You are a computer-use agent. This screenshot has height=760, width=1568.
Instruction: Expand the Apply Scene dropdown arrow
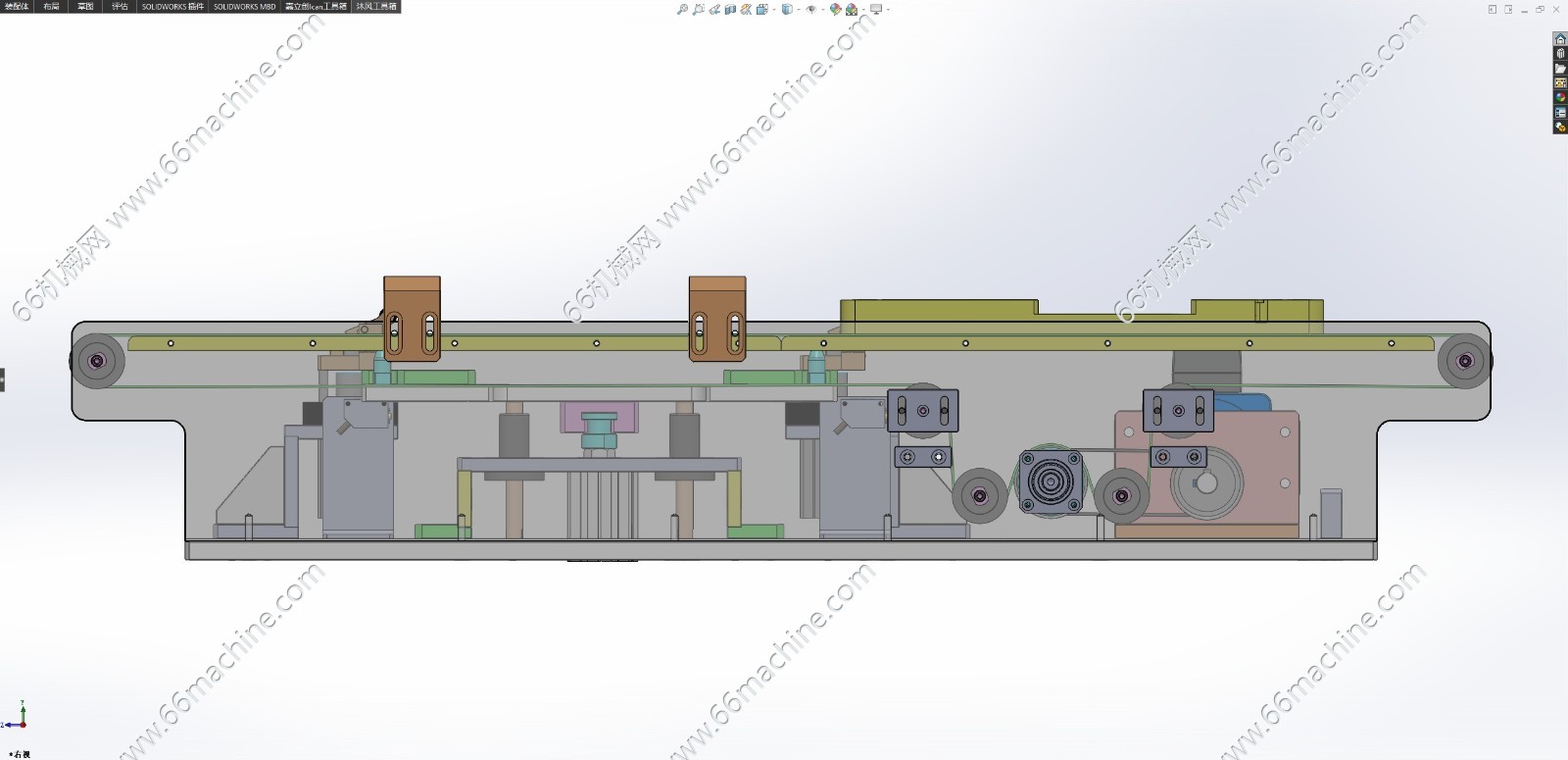[862, 9]
